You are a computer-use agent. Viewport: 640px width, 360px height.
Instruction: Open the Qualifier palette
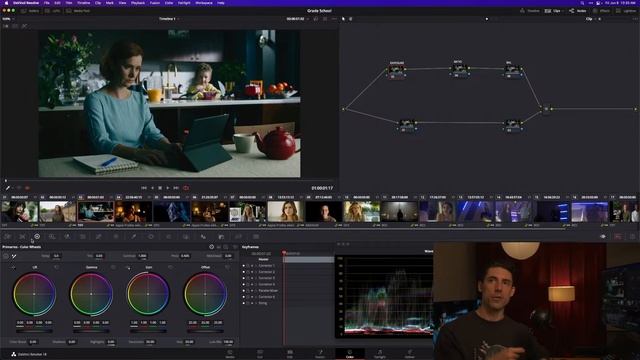click(133, 237)
